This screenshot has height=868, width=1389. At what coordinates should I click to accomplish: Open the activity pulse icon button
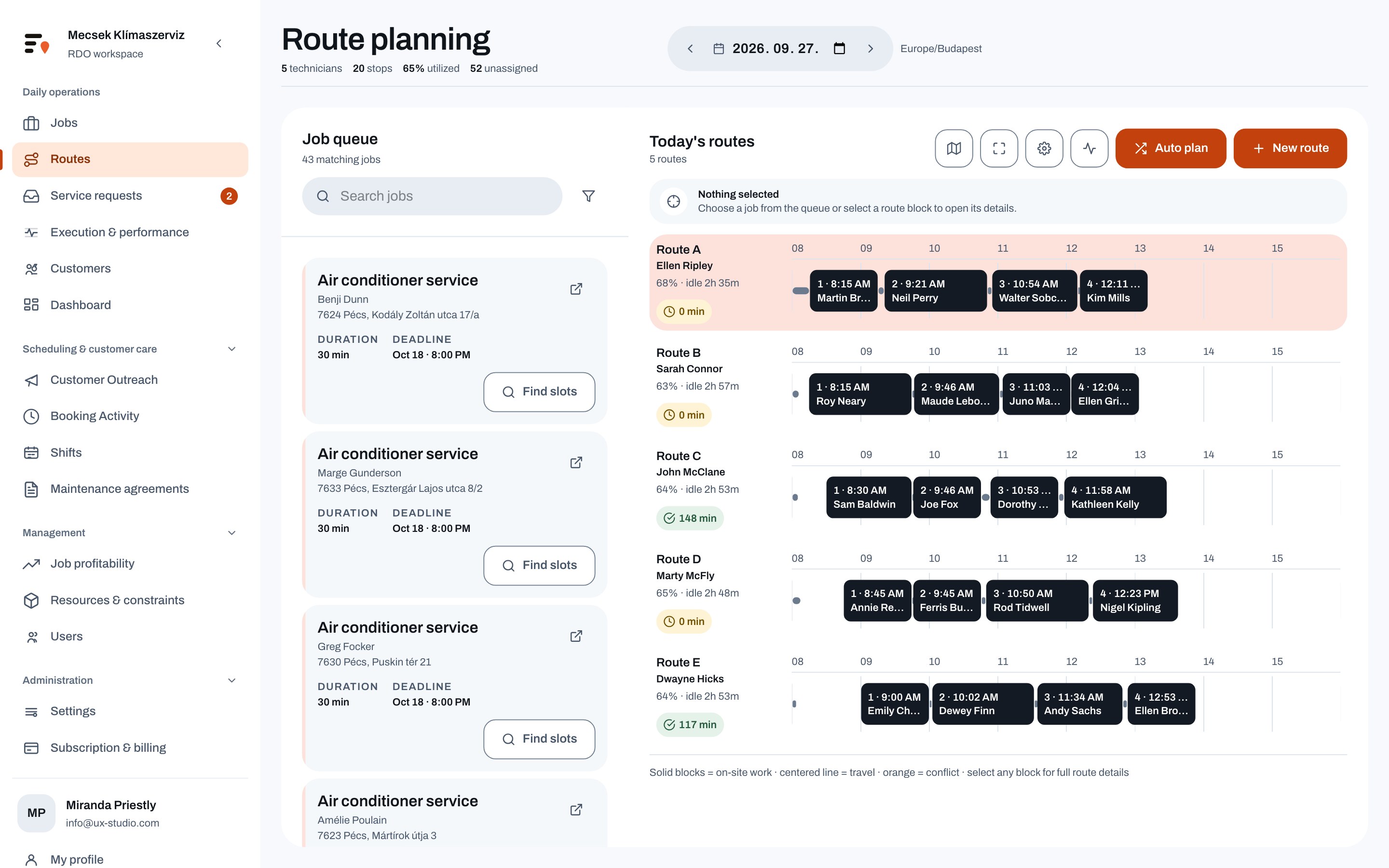point(1089,148)
